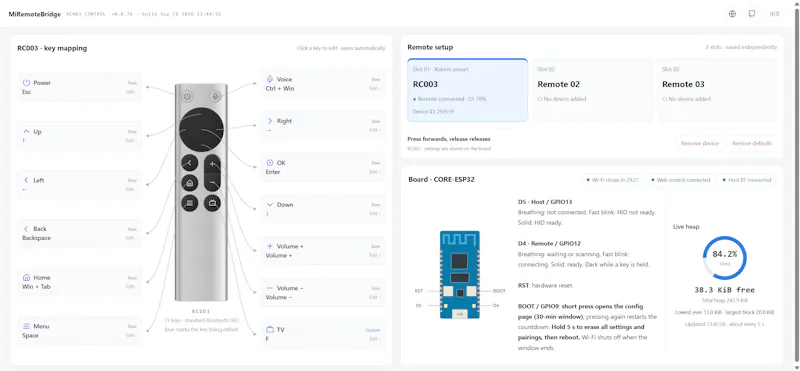
Task: Click the round D-pad on the remote image
Action: click(x=202, y=130)
